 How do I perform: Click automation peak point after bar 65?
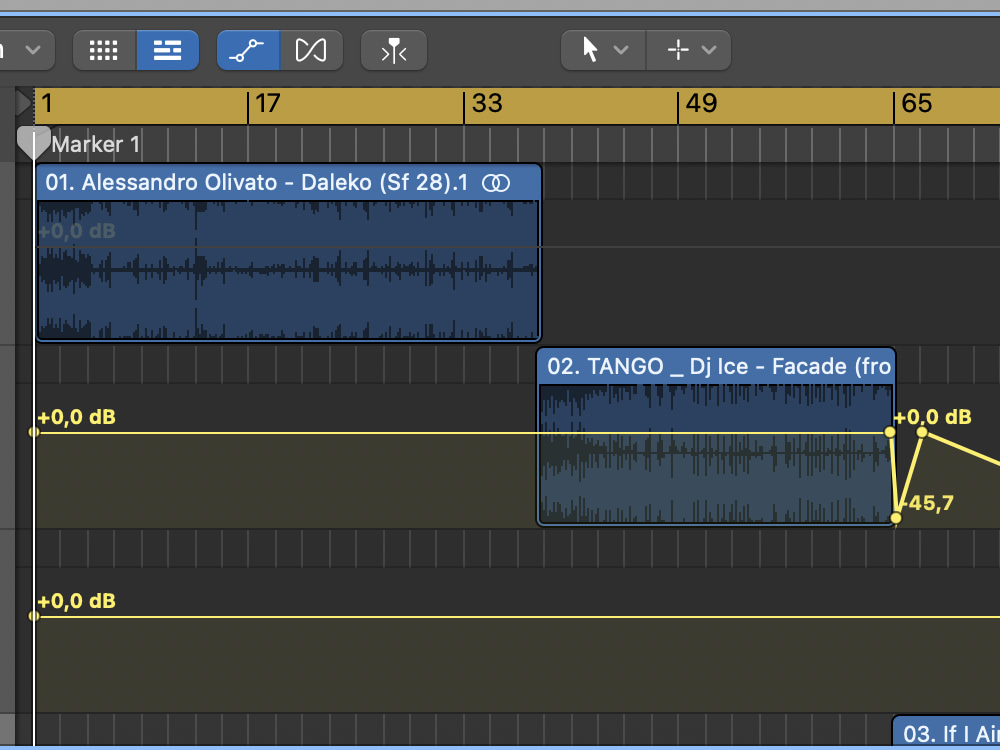tap(922, 432)
